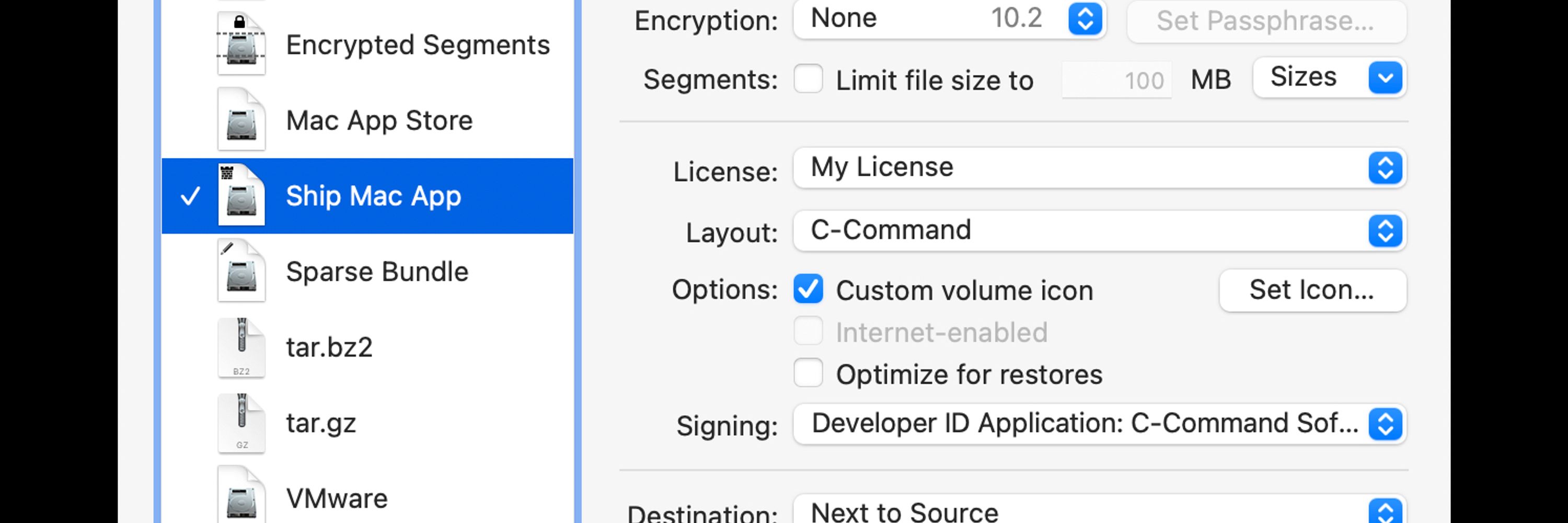1568x523 pixels.
Task: Click the Ship Mac App disk icon
Action: (x=241, y=196)
